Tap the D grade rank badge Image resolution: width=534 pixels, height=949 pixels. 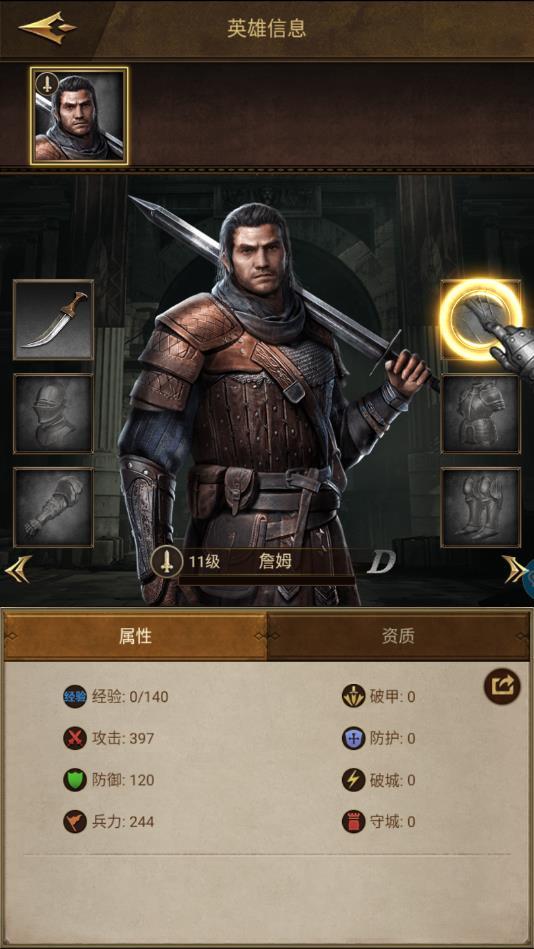381,562
